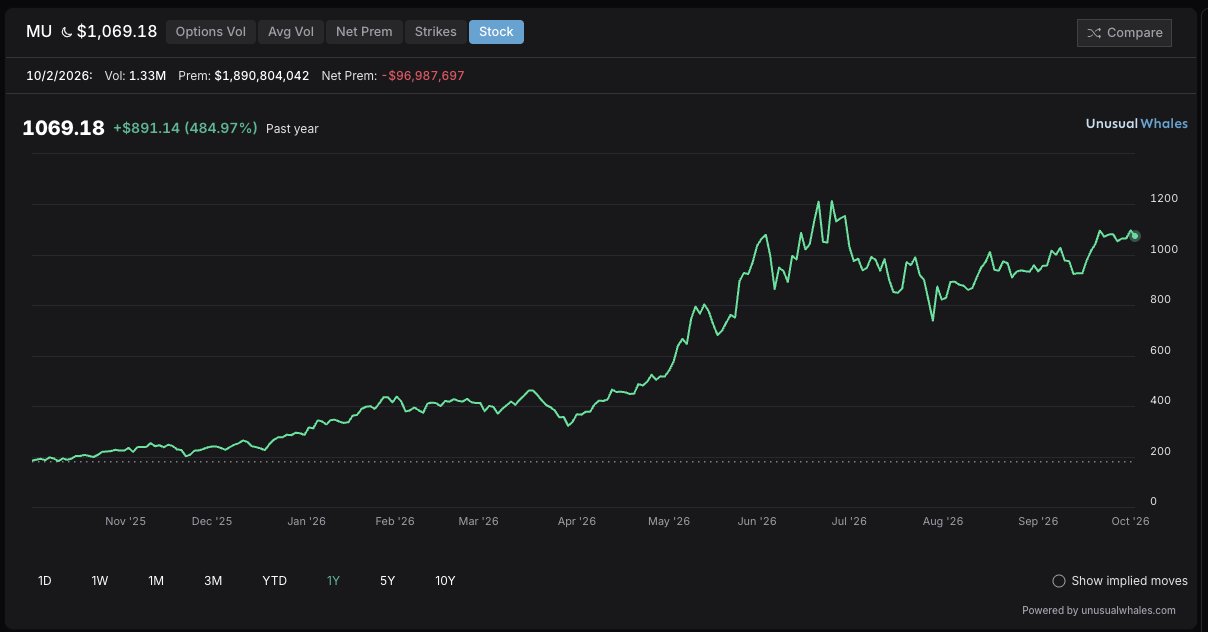Screen dimensions: 1208x632
Task: Set chart range to 1W
Action: click(100, 581)
